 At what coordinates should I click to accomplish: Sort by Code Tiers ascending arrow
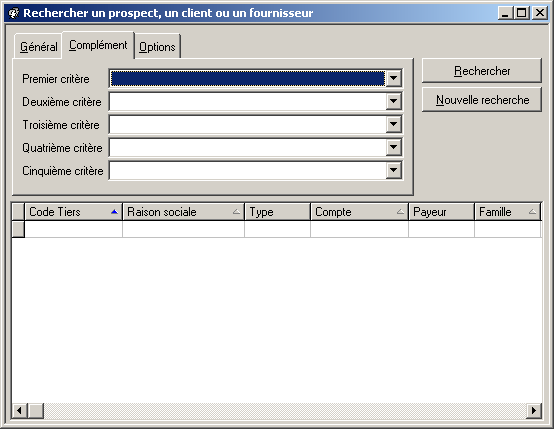pyautogui.click(x=114, y=212)
